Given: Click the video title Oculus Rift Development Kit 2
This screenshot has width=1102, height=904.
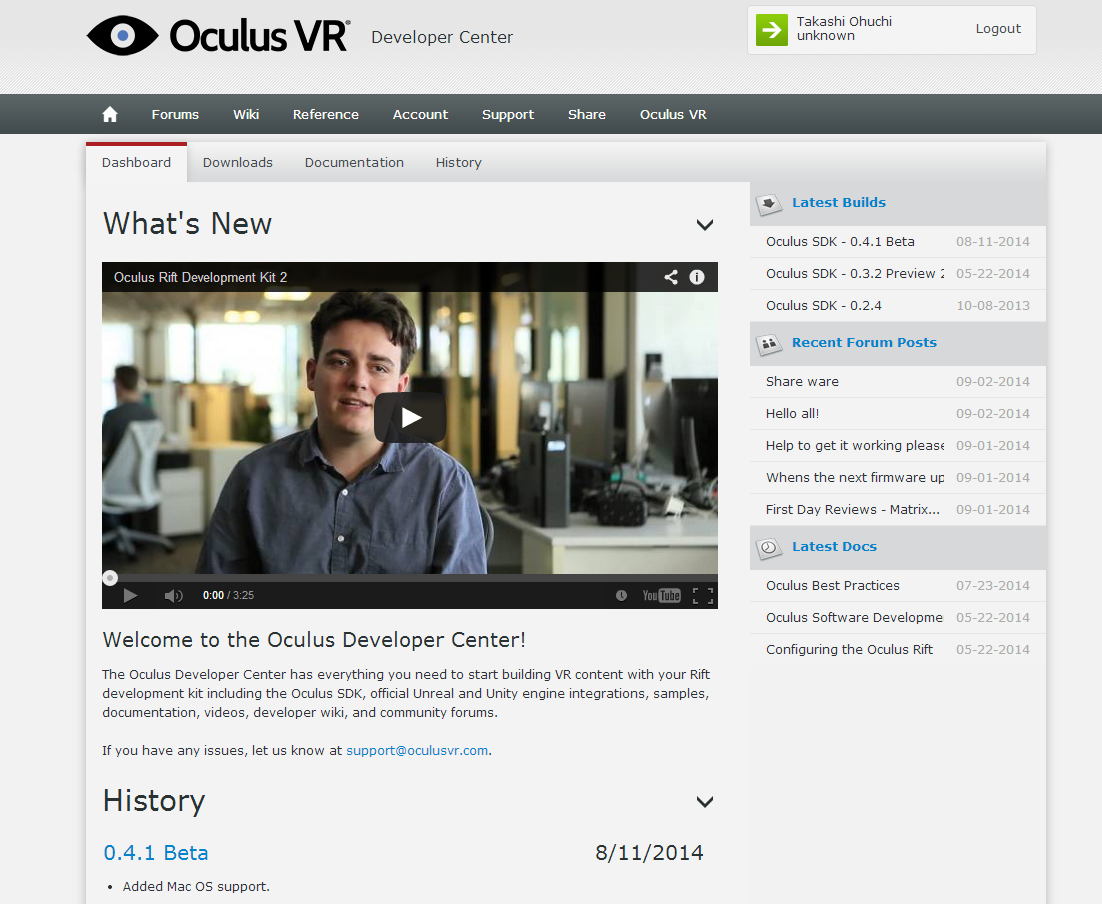Looking at the screenshot, I should pos(200,278).
